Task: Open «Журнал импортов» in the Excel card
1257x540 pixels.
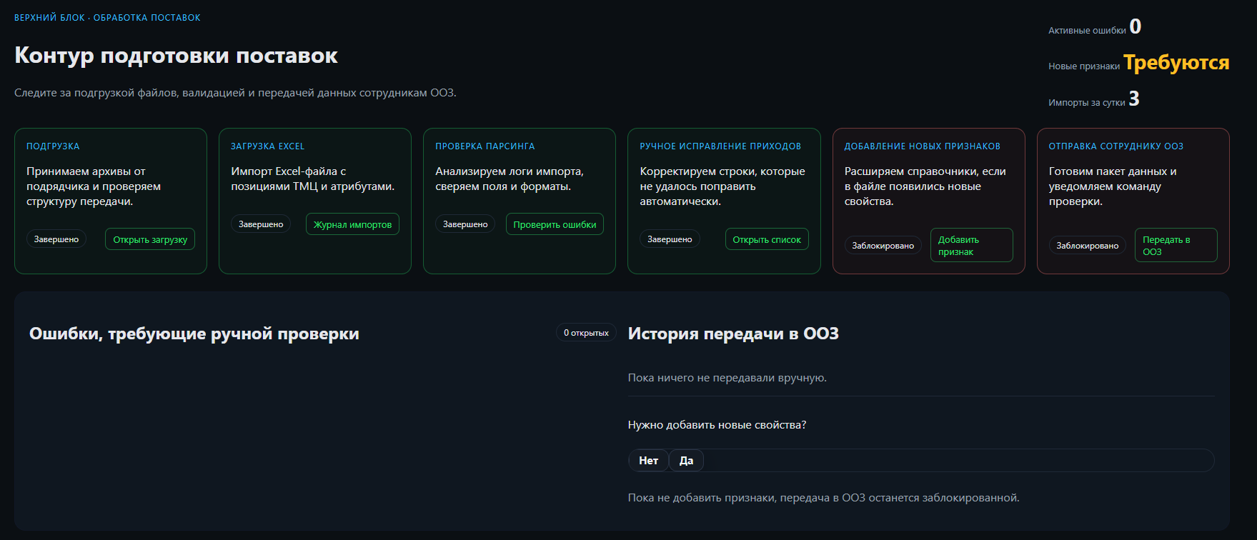Action: pyautogui.click(x=352, y=225)
